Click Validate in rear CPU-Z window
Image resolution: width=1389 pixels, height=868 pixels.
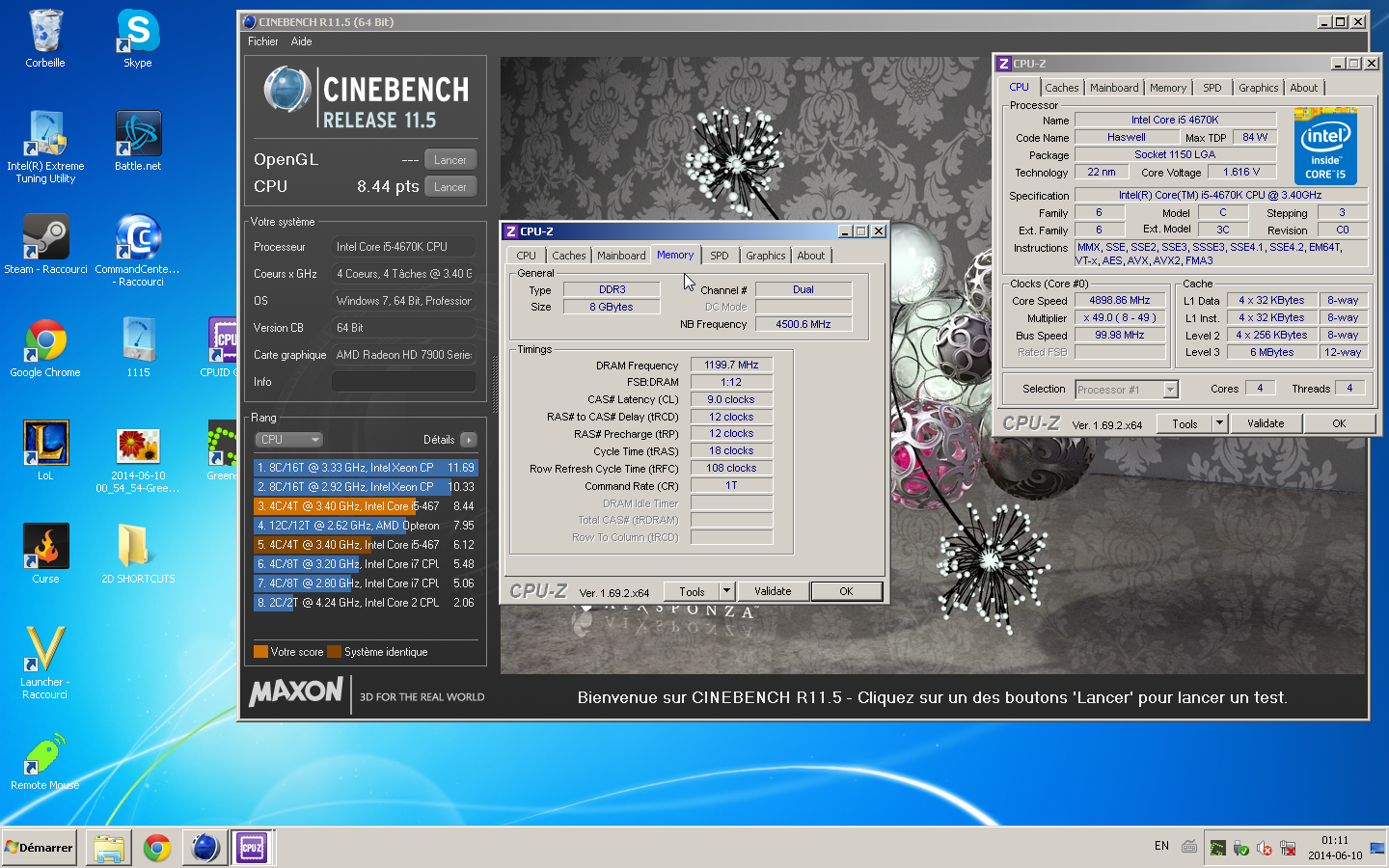pos(1266,423)
